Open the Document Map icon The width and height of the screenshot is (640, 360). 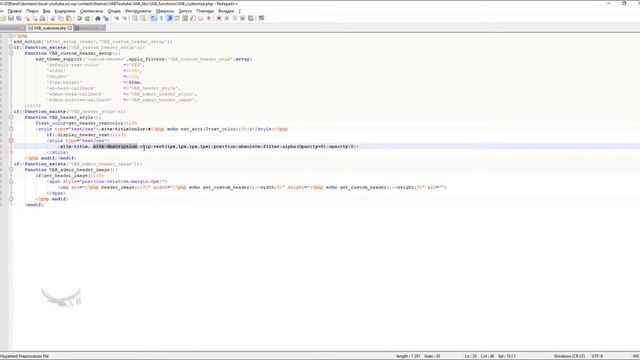(x=185, y=18)
